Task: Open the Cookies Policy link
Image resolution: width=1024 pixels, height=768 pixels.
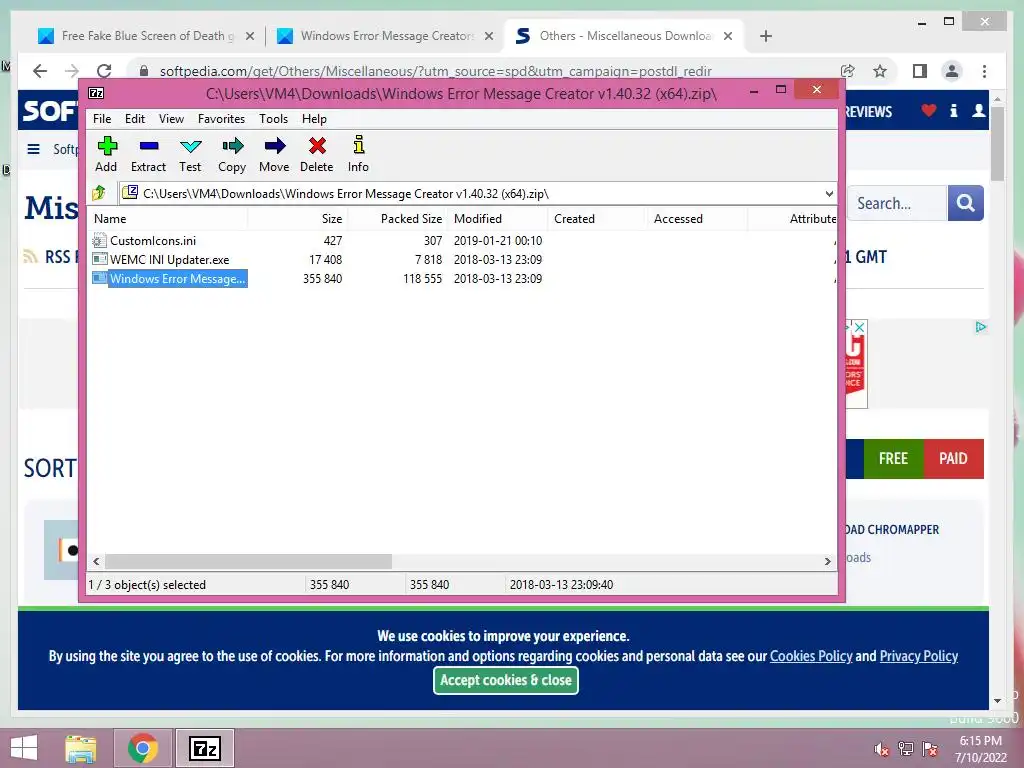Action: click(x=810, y=656)
